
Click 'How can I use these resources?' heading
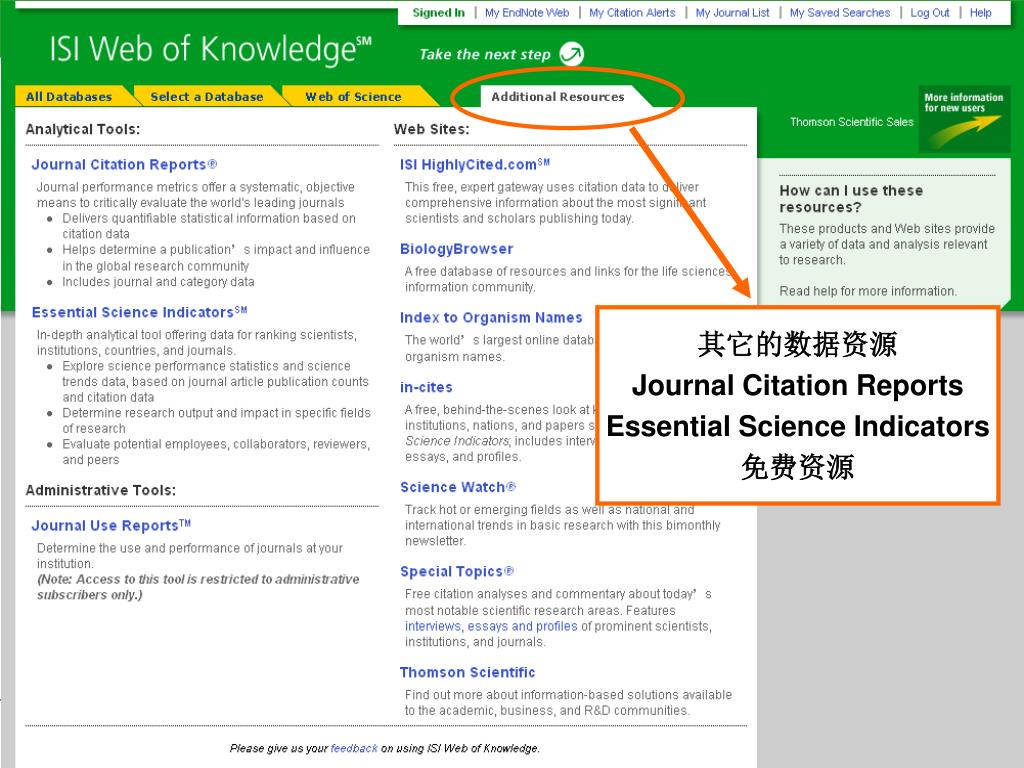click(851, 199)
